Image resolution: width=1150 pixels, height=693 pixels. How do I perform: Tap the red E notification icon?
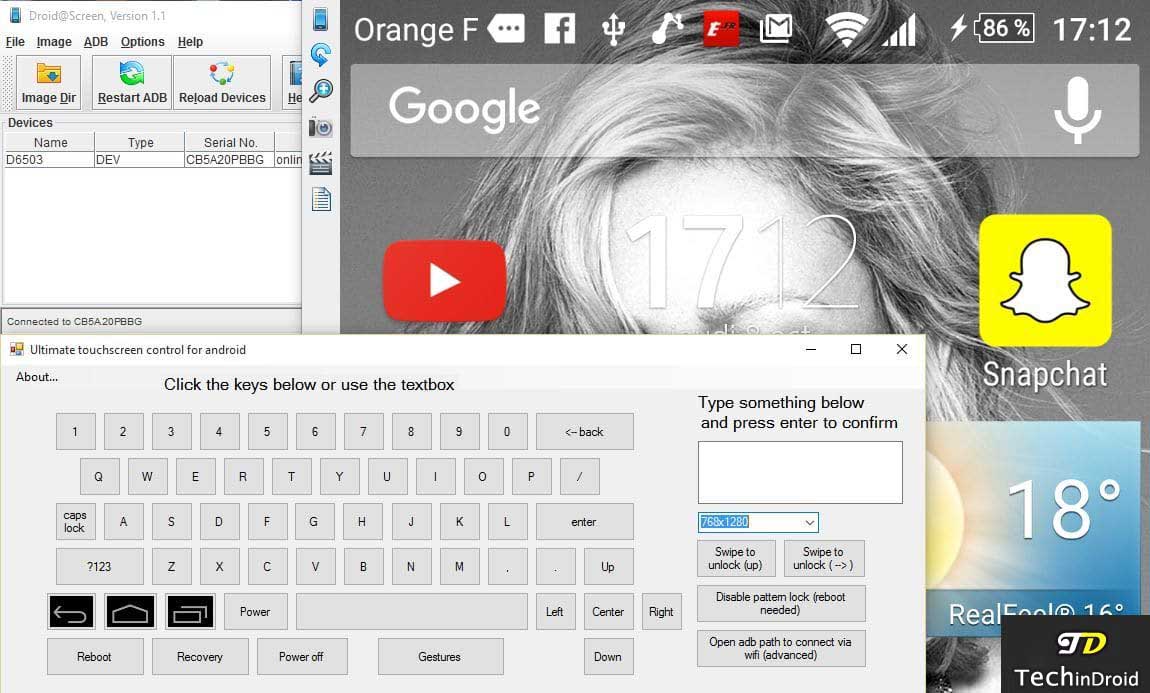[721, 29]
